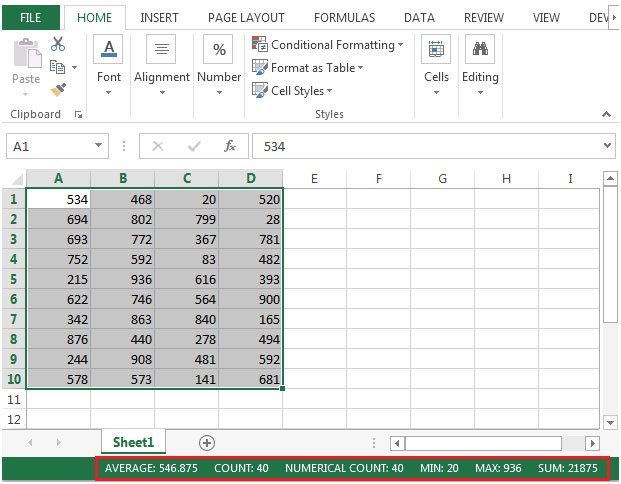Click the Conditional Formatting icon
This screenshot has width=621, height=484.
pyautogui.click(x=260, y=44)
